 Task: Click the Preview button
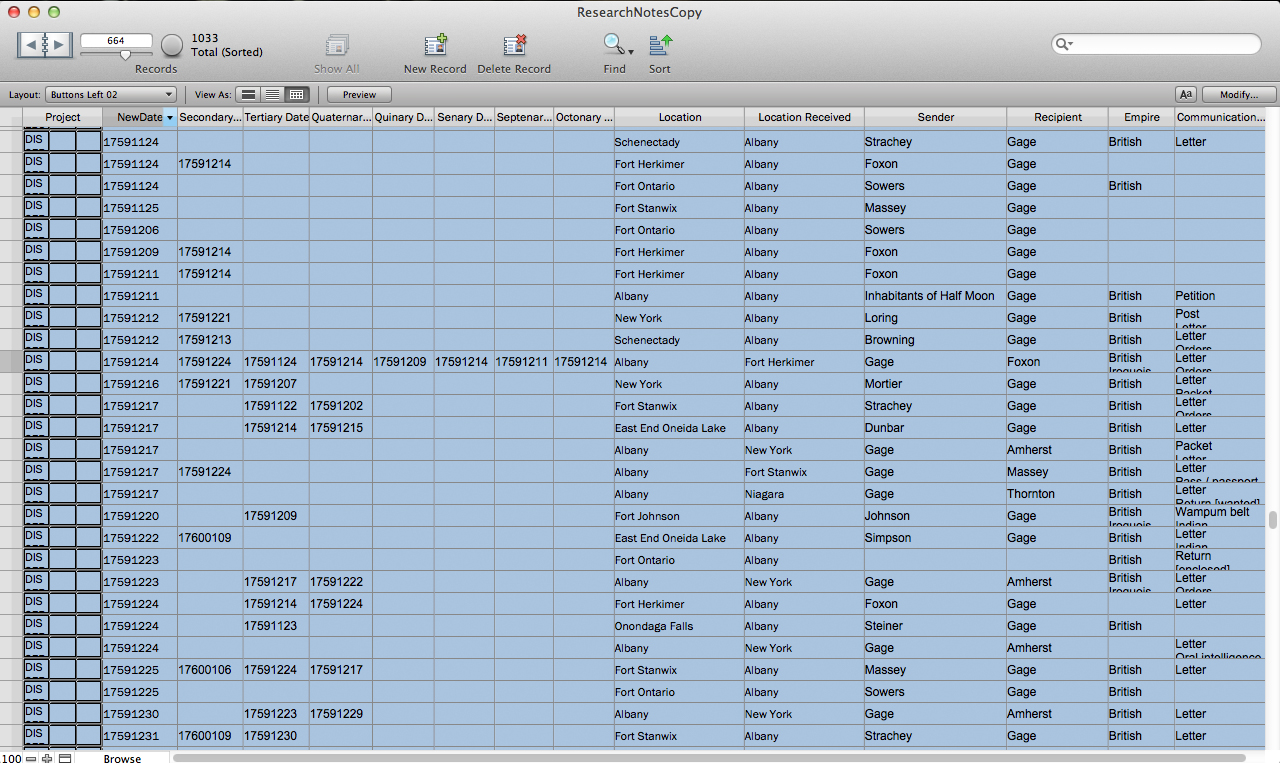[x=359, y=95]
